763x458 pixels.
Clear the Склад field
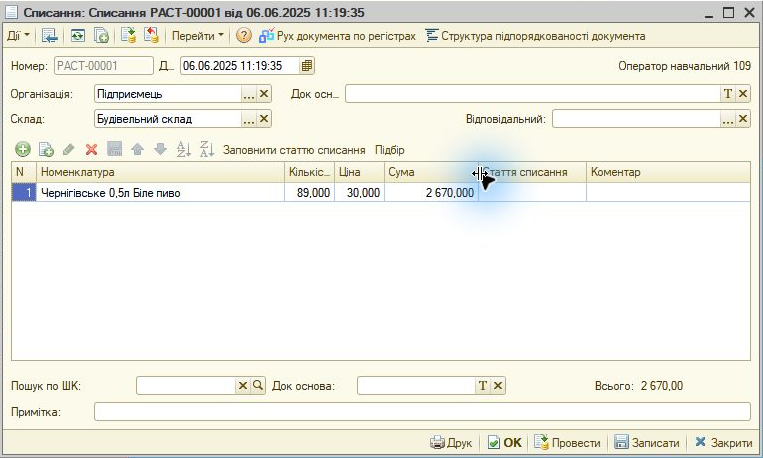coord(264,119)
